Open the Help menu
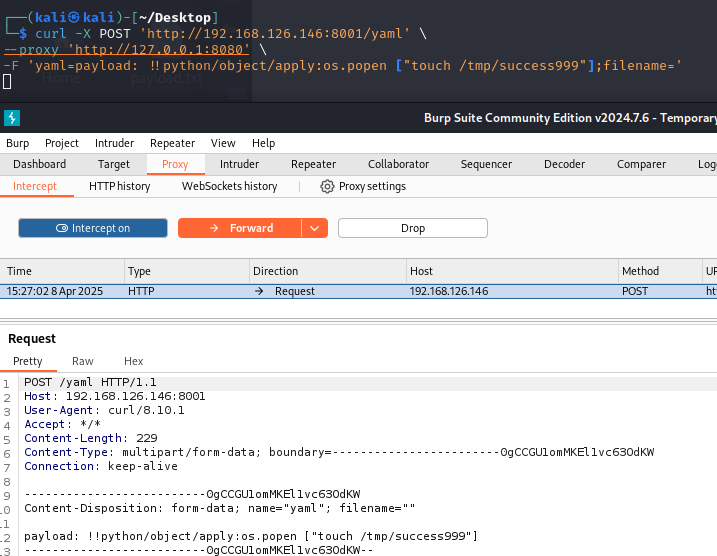 263,143
